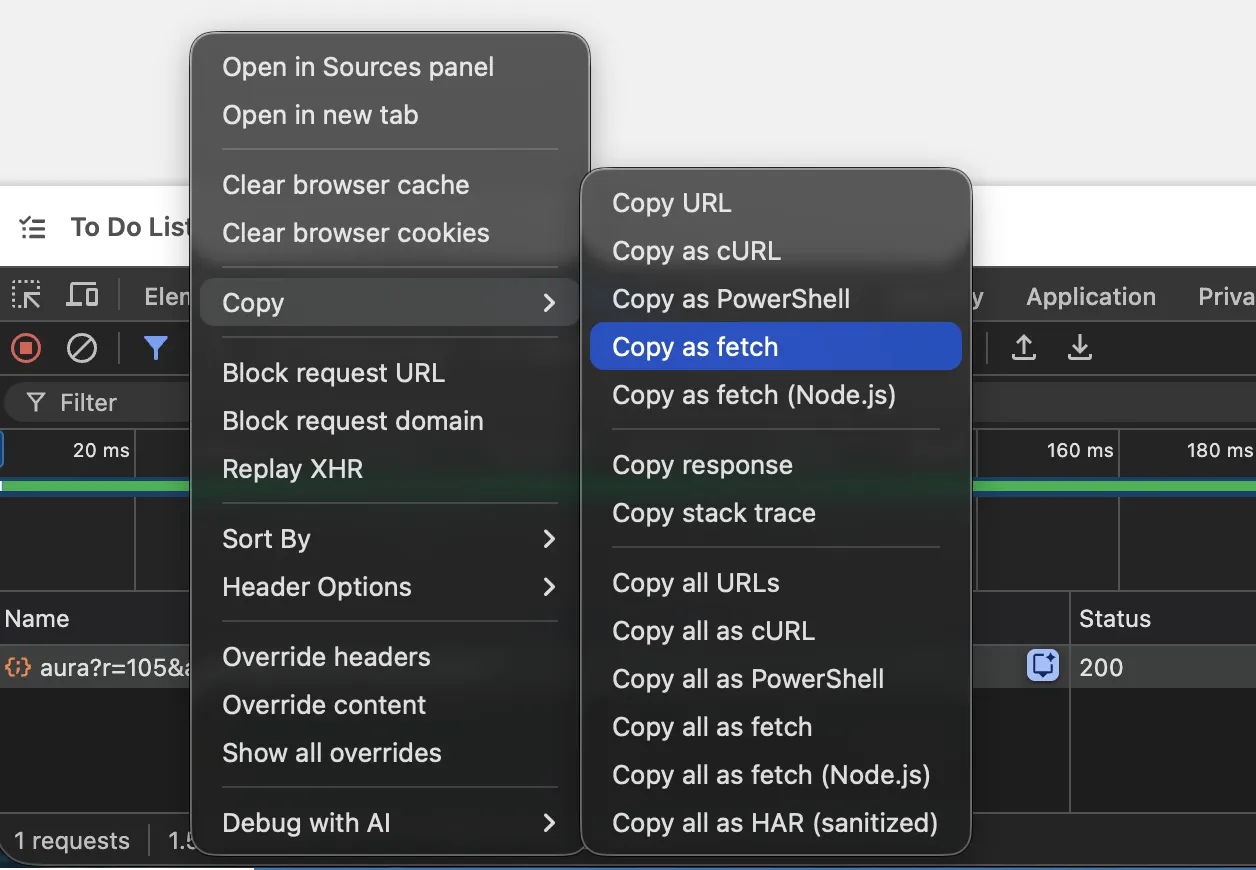Switch to the Application tab

coord(1090,296)
